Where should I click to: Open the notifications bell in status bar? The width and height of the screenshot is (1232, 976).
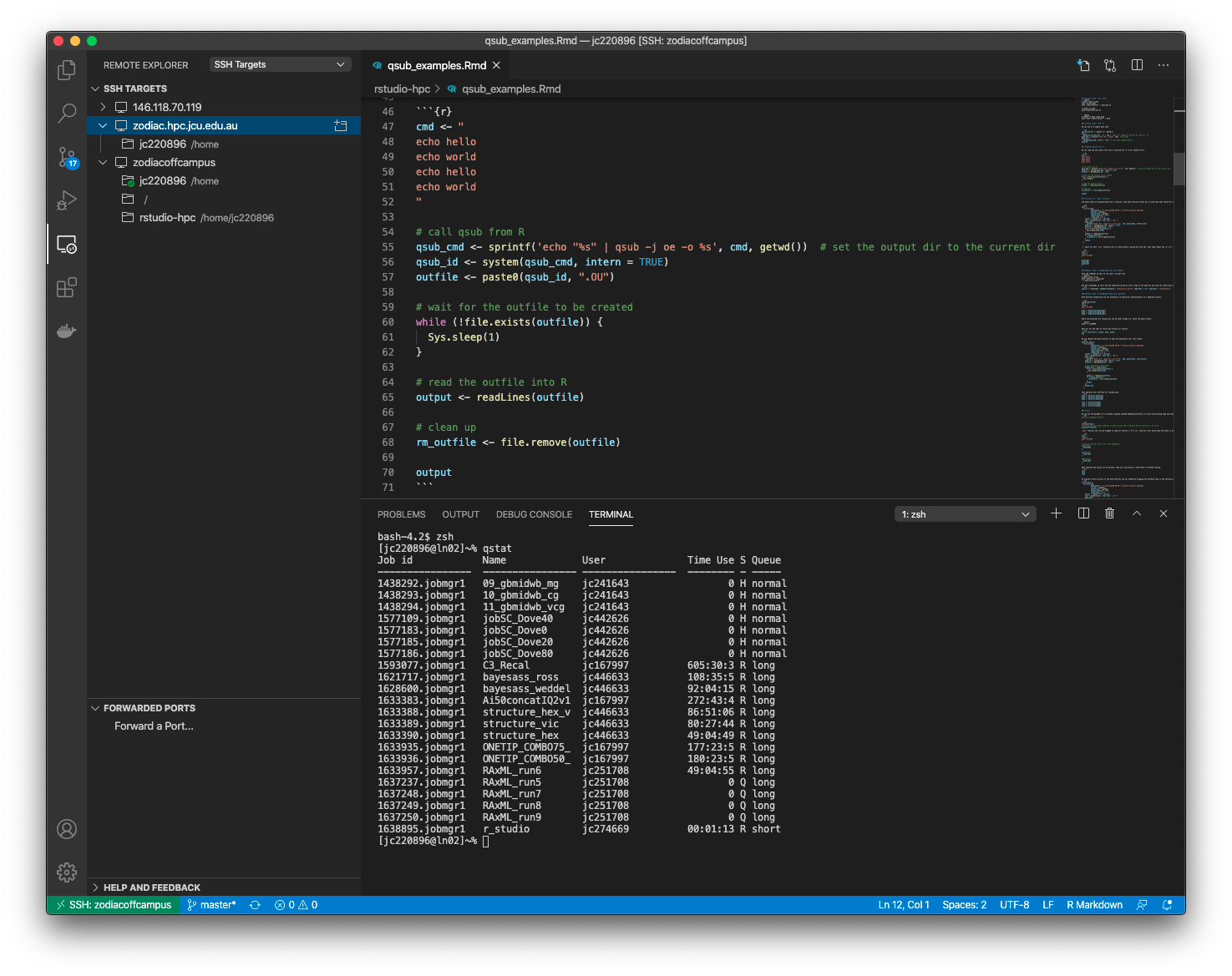1167,905
